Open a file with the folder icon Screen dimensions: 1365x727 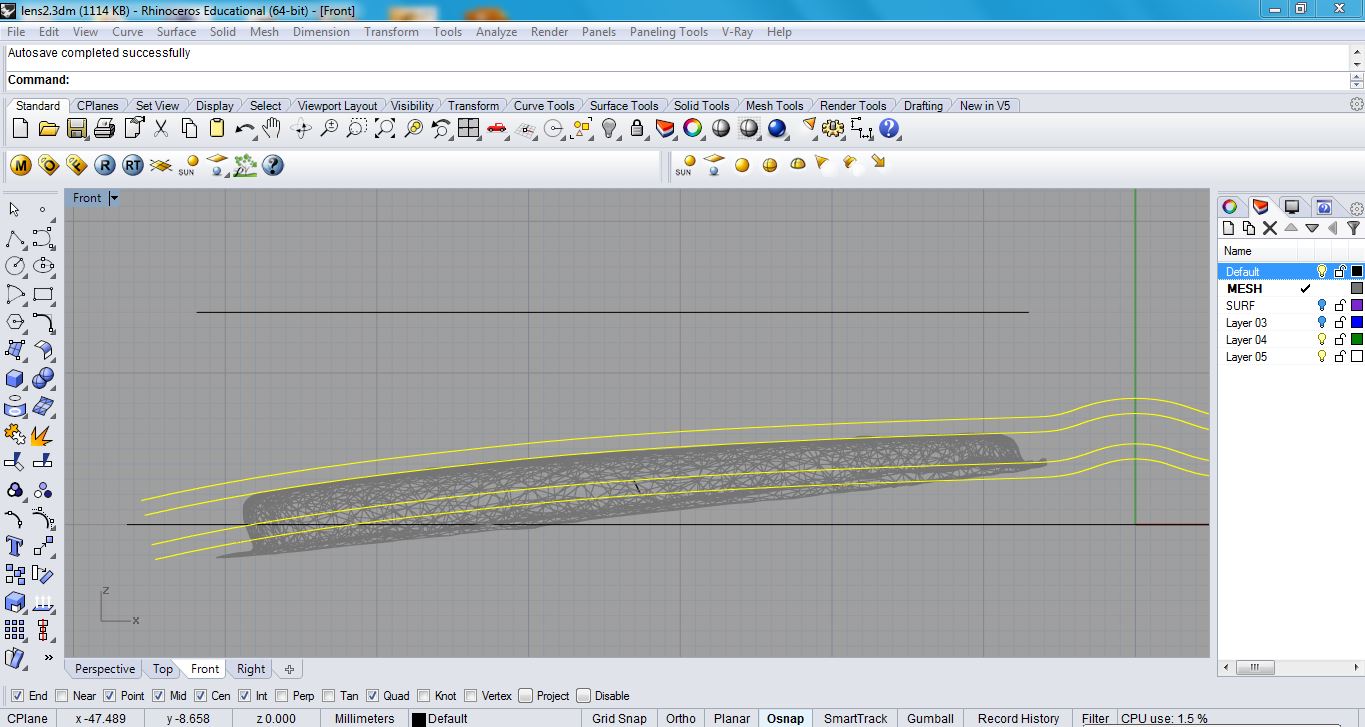tap(48, 128)
